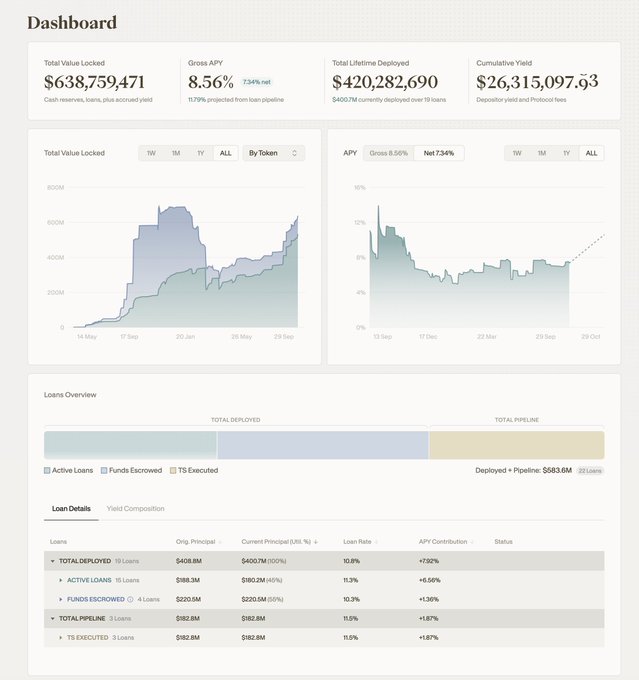Select ALL range on Total Value Locked chart
Viewport: 639px width, 680px height.
pos(226,153)
